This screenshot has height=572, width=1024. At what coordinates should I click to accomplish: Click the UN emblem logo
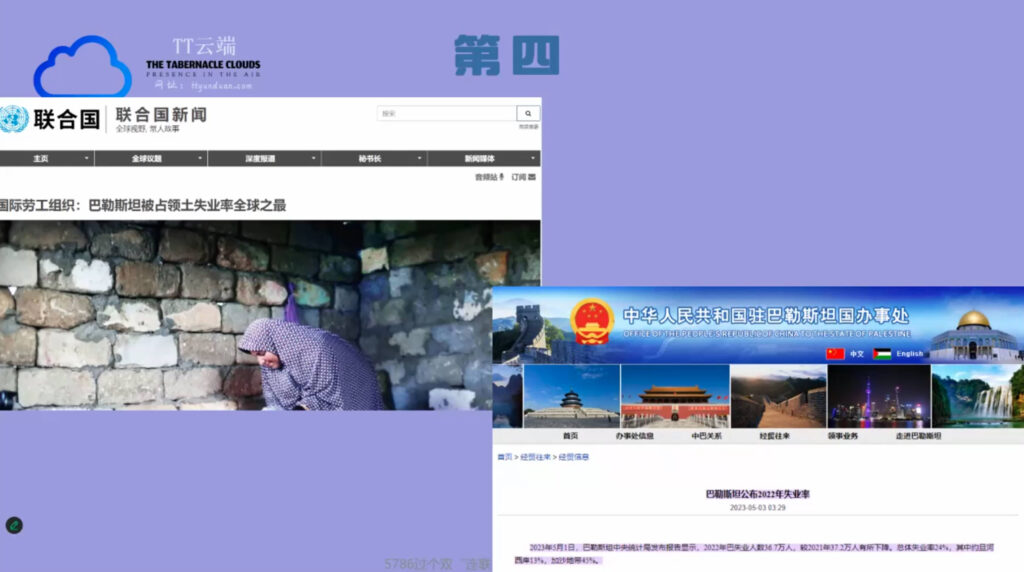(14, 120)
